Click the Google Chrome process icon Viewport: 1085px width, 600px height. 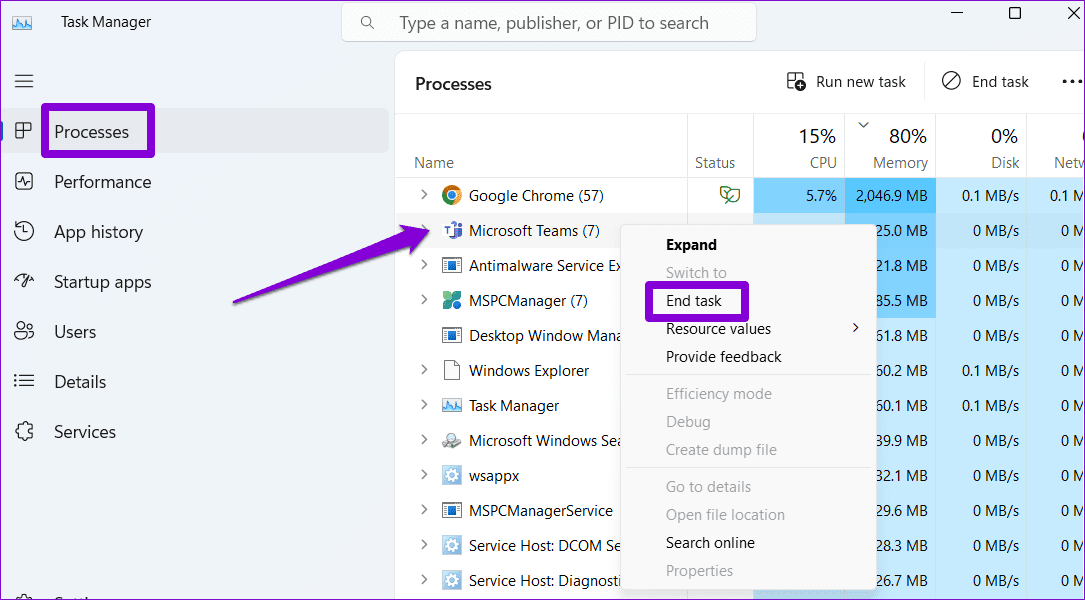[452, 196]
